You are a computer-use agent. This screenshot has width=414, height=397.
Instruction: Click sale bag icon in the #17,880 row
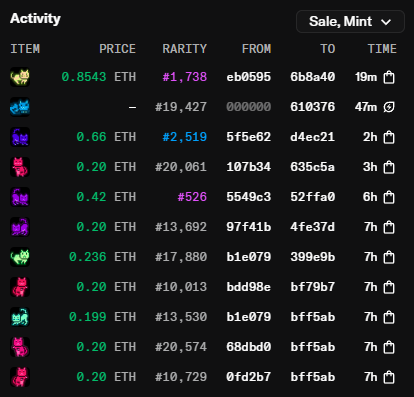point(389,257)
